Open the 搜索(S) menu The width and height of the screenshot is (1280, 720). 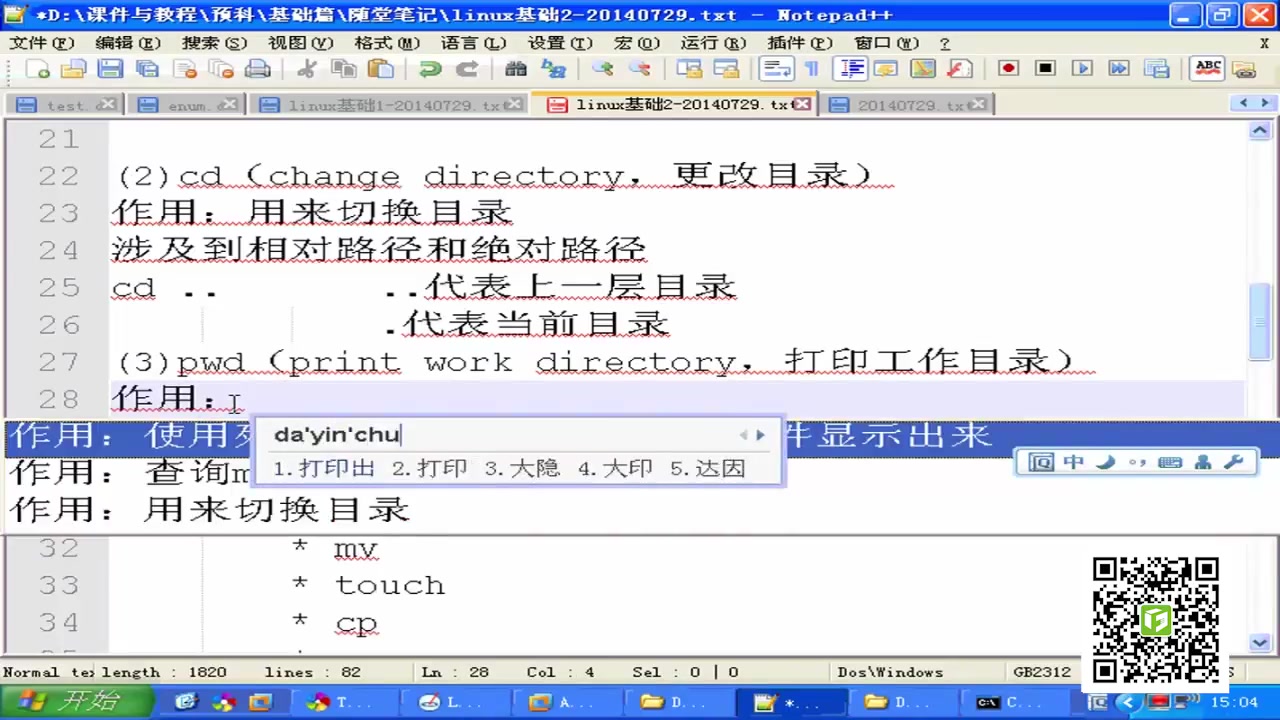point(214,43)
